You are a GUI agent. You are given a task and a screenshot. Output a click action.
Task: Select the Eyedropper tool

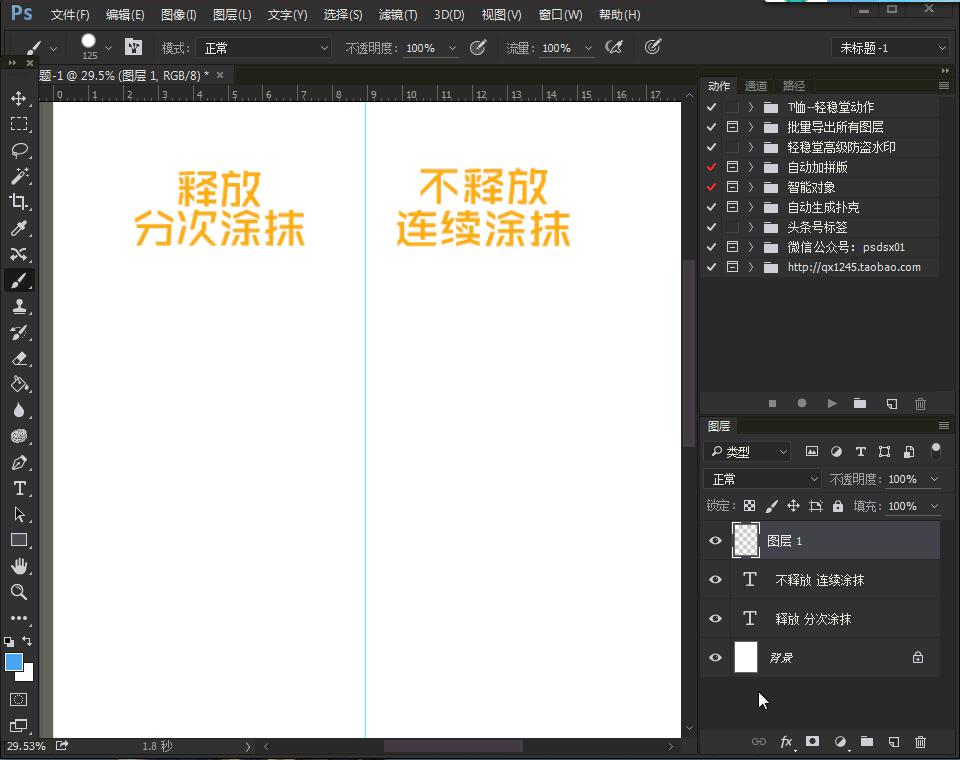pos(21,228)
